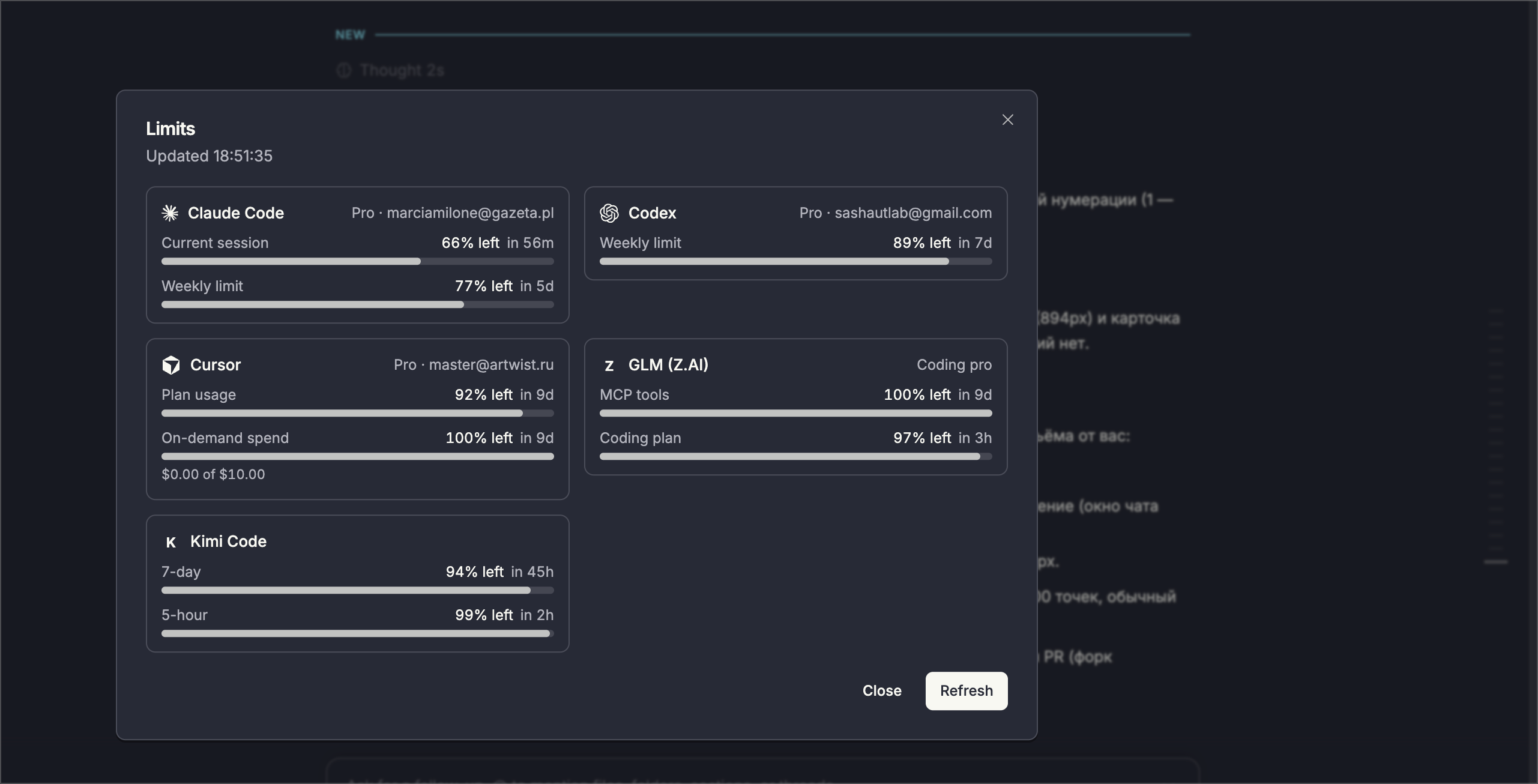Click 'Thought 2s' in the background chat
Screen dimensions: 1538x784
(402, 71)
